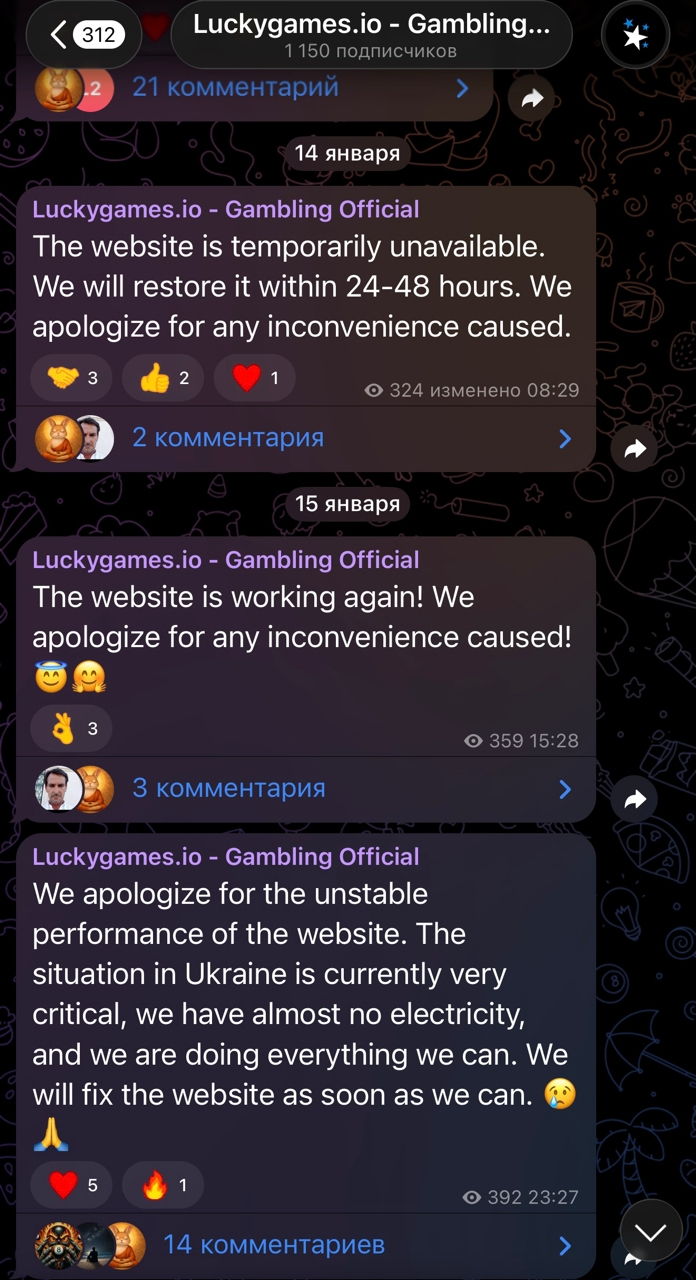Toggle the fire reaction with 1 vote
This screenshot has width=696, height=1280.
pyautogui.click(x=163, y=1185)
